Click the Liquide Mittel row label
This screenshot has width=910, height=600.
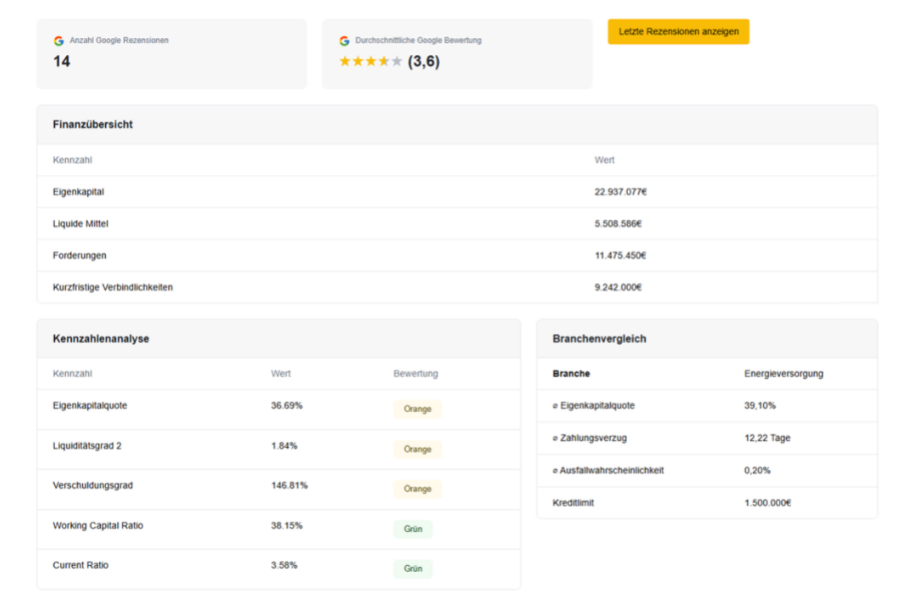pos(80,224)
